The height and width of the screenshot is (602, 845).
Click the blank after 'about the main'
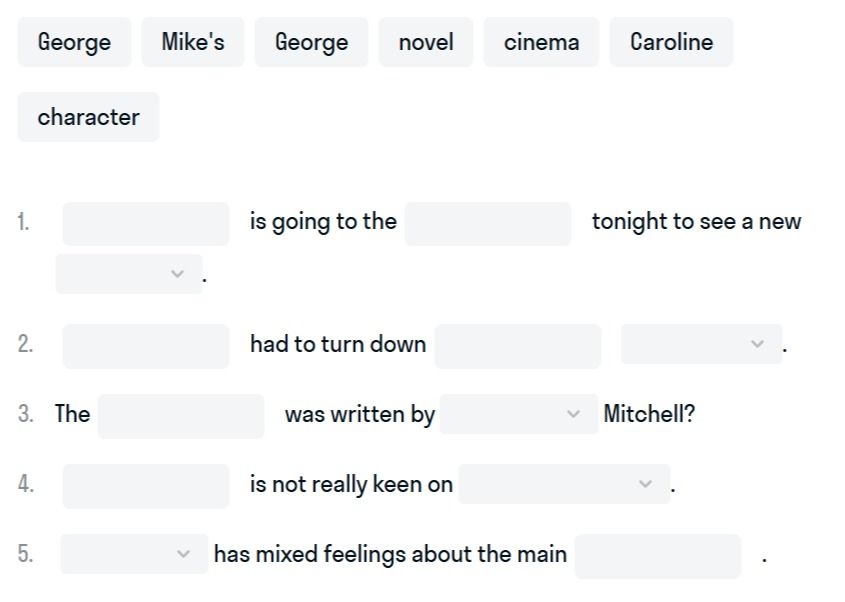[658, 556]
